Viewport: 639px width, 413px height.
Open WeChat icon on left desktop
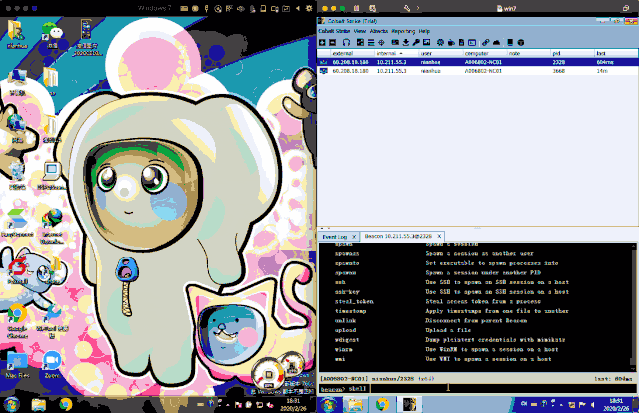tap(53, 35)
